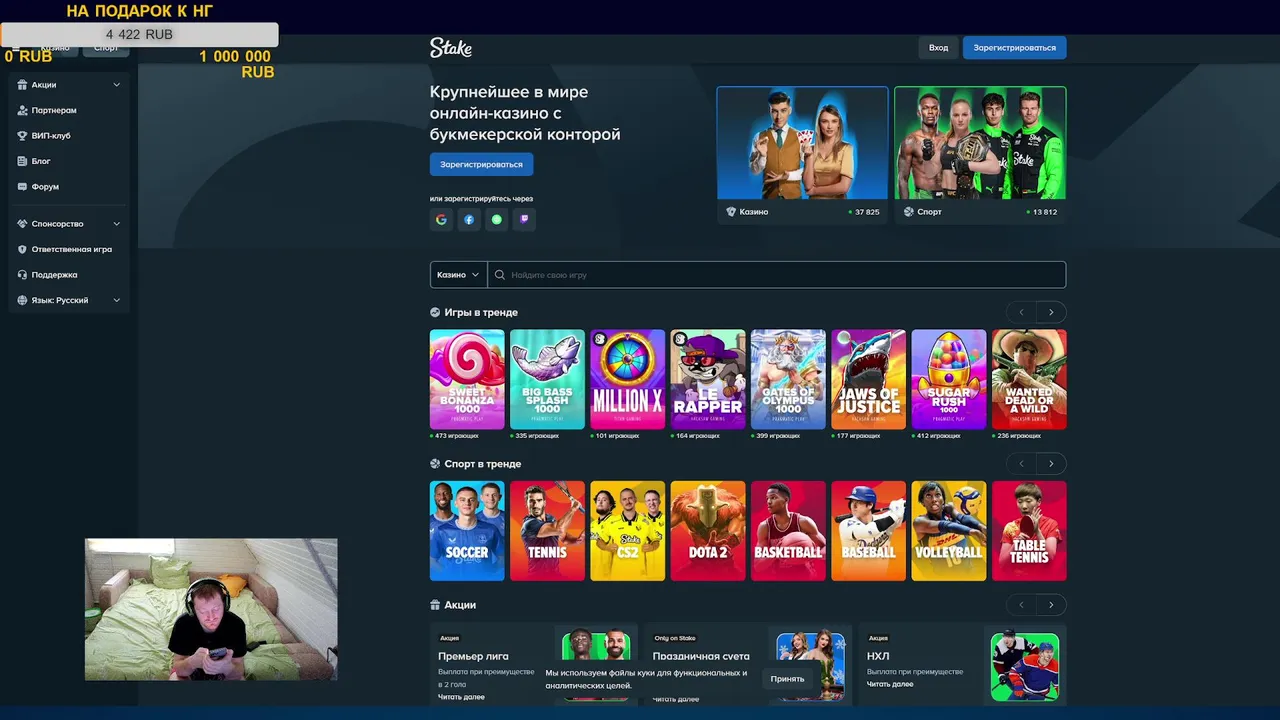1280x720 pixels.
Task: Open the Tennis sport tile
Action: pos(547,531)
